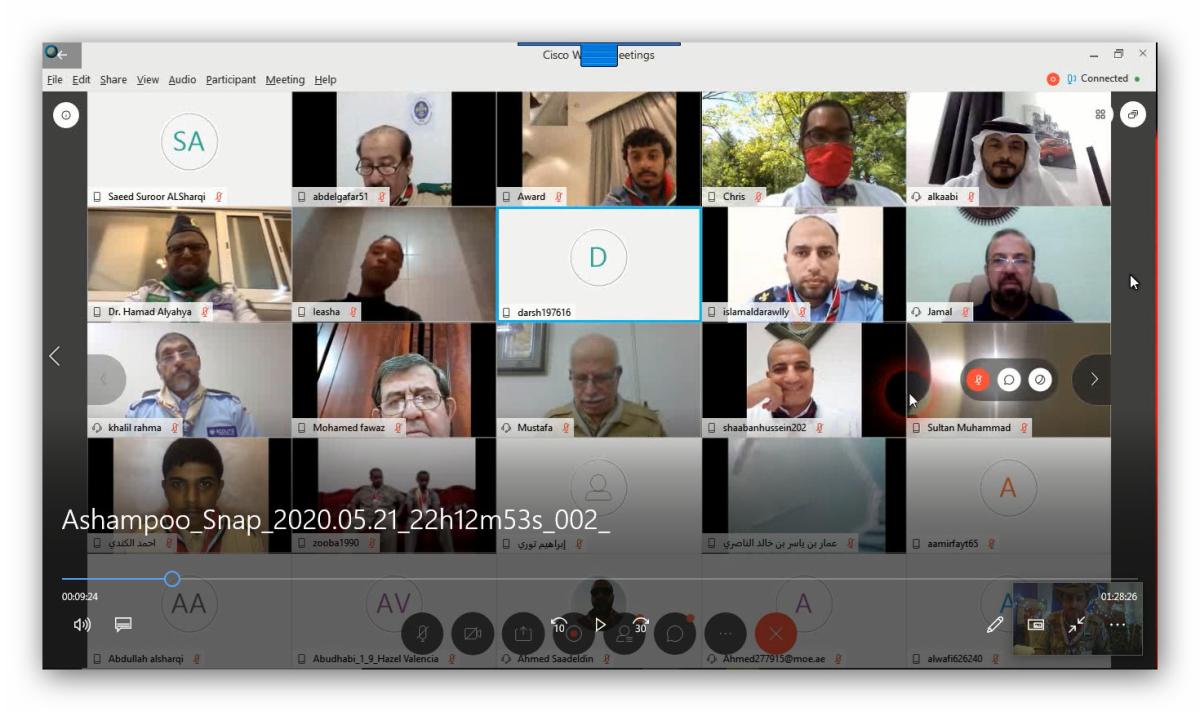
Task: Open the Participant menu
Action: click(231, 80)
